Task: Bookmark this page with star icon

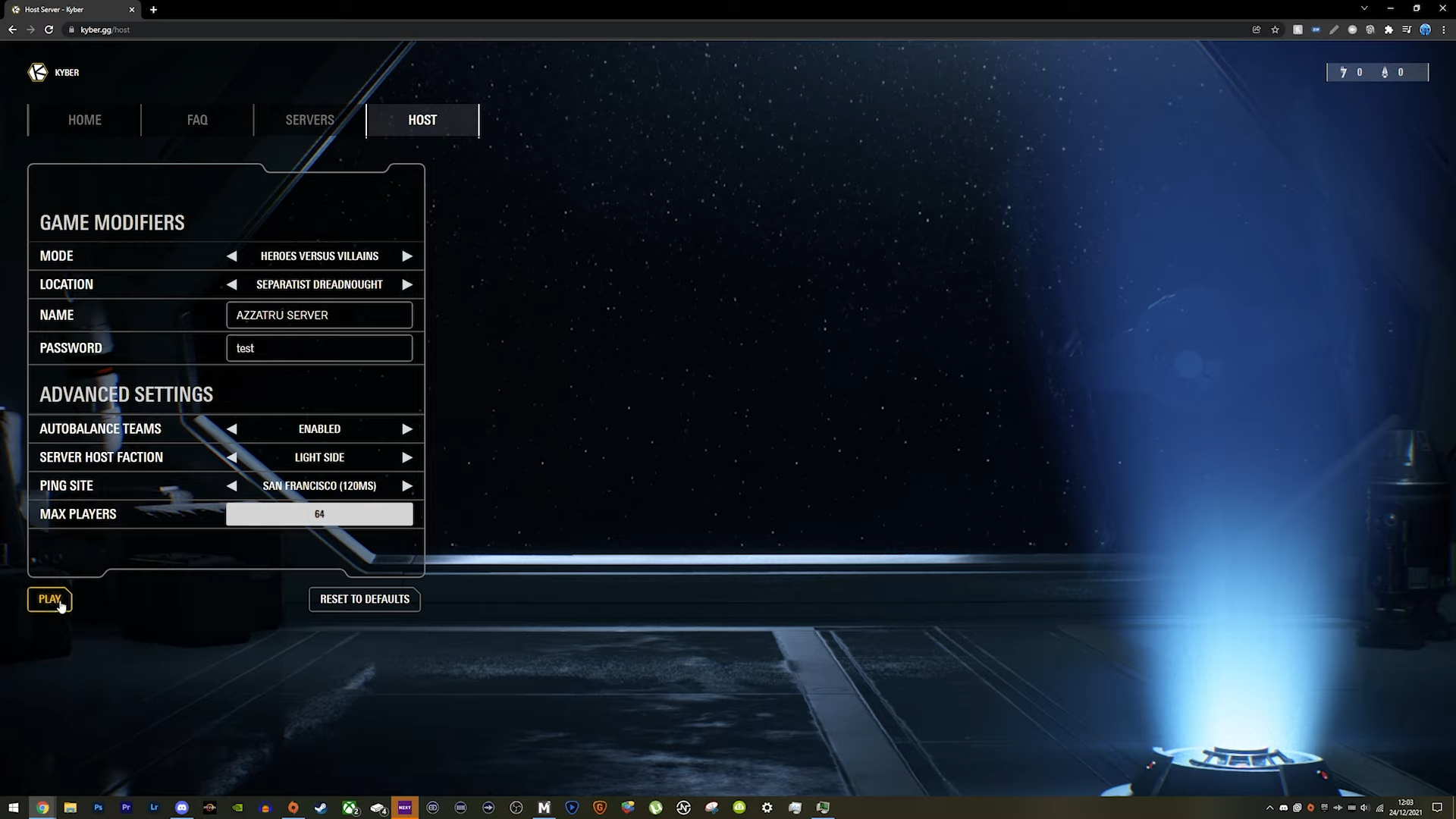Action: [x=1276, y=30]
